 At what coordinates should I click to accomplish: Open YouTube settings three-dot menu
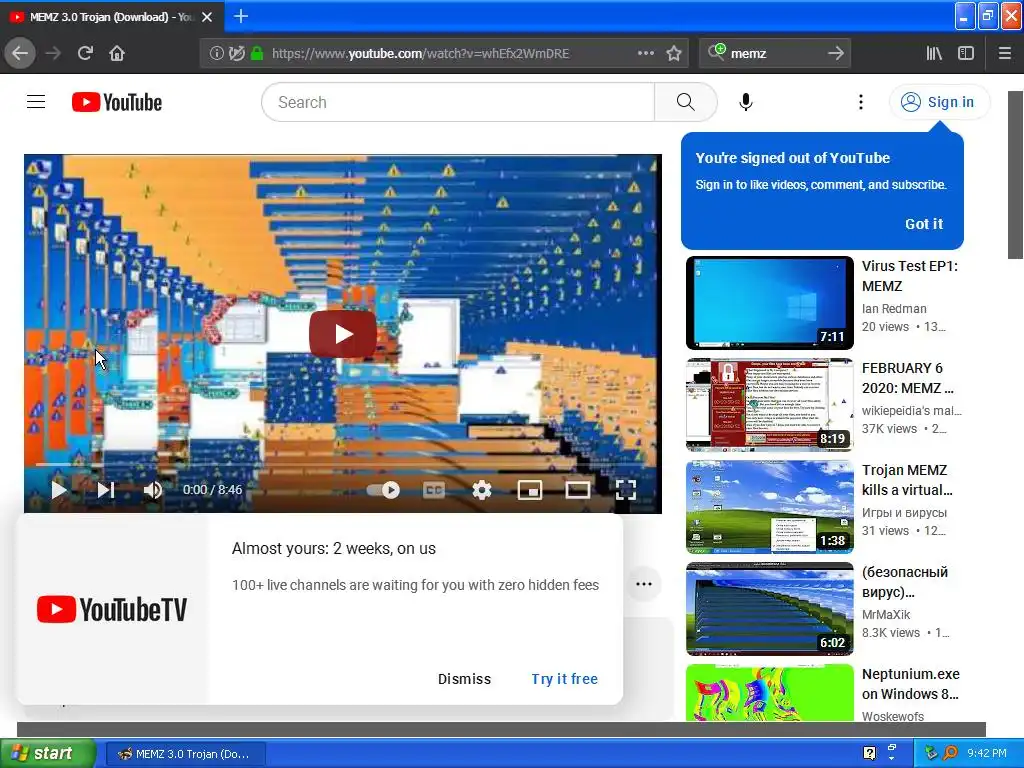tap(861, 102)
